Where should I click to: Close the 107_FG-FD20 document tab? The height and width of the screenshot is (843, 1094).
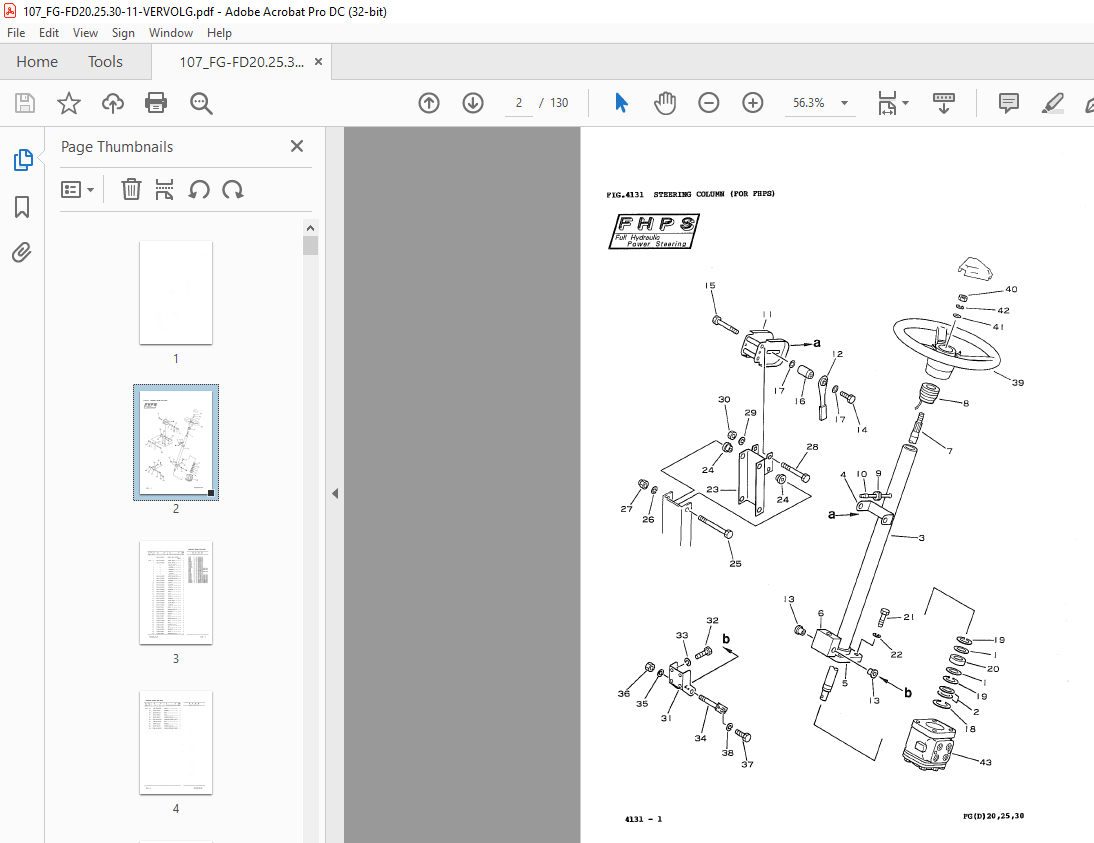318,61
